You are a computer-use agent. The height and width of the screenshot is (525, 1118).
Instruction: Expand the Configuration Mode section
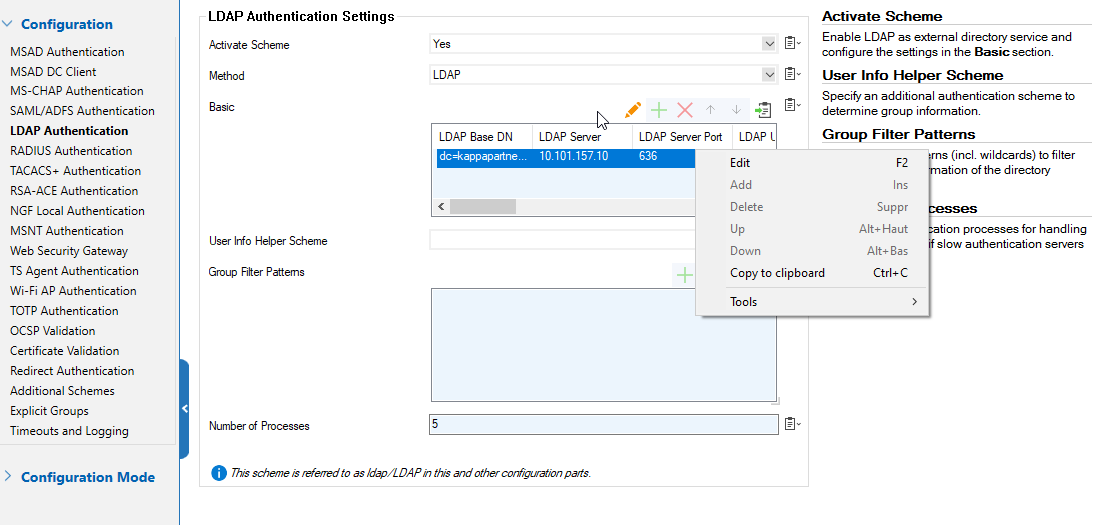click(87, 477)
